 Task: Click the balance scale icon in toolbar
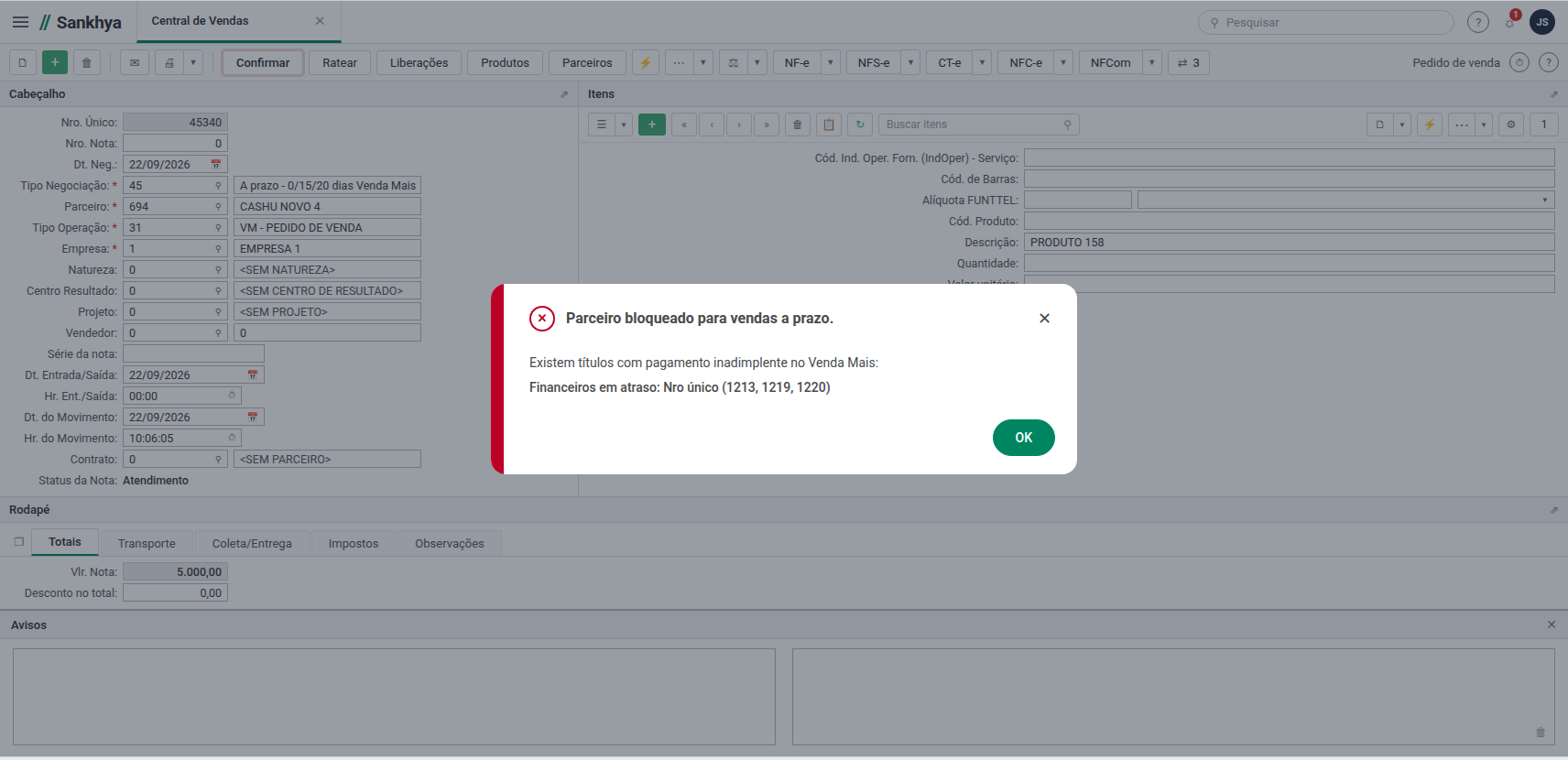pyautogui.click(x=734, y=62)
